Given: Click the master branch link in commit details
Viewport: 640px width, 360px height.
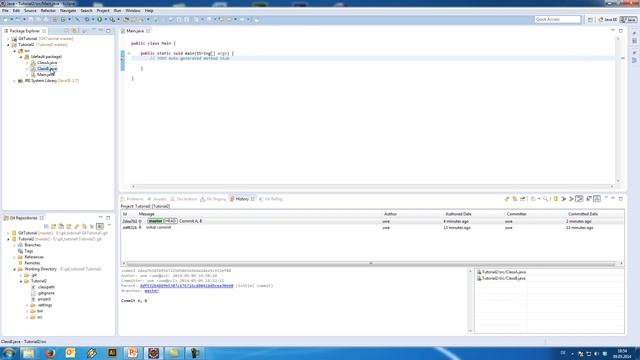Looking at the screenshot, I should [x=151, y=291].
